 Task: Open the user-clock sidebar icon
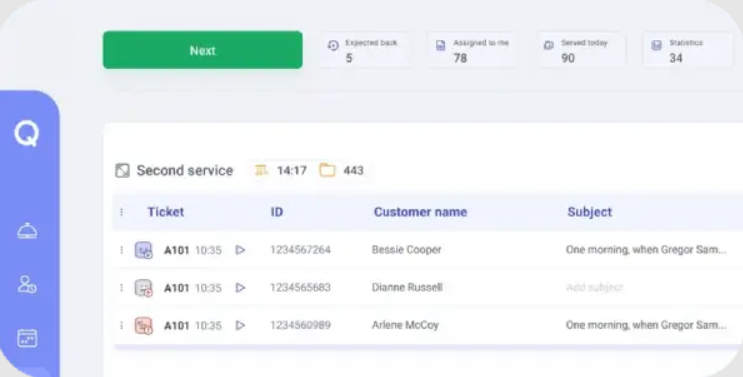27,284
